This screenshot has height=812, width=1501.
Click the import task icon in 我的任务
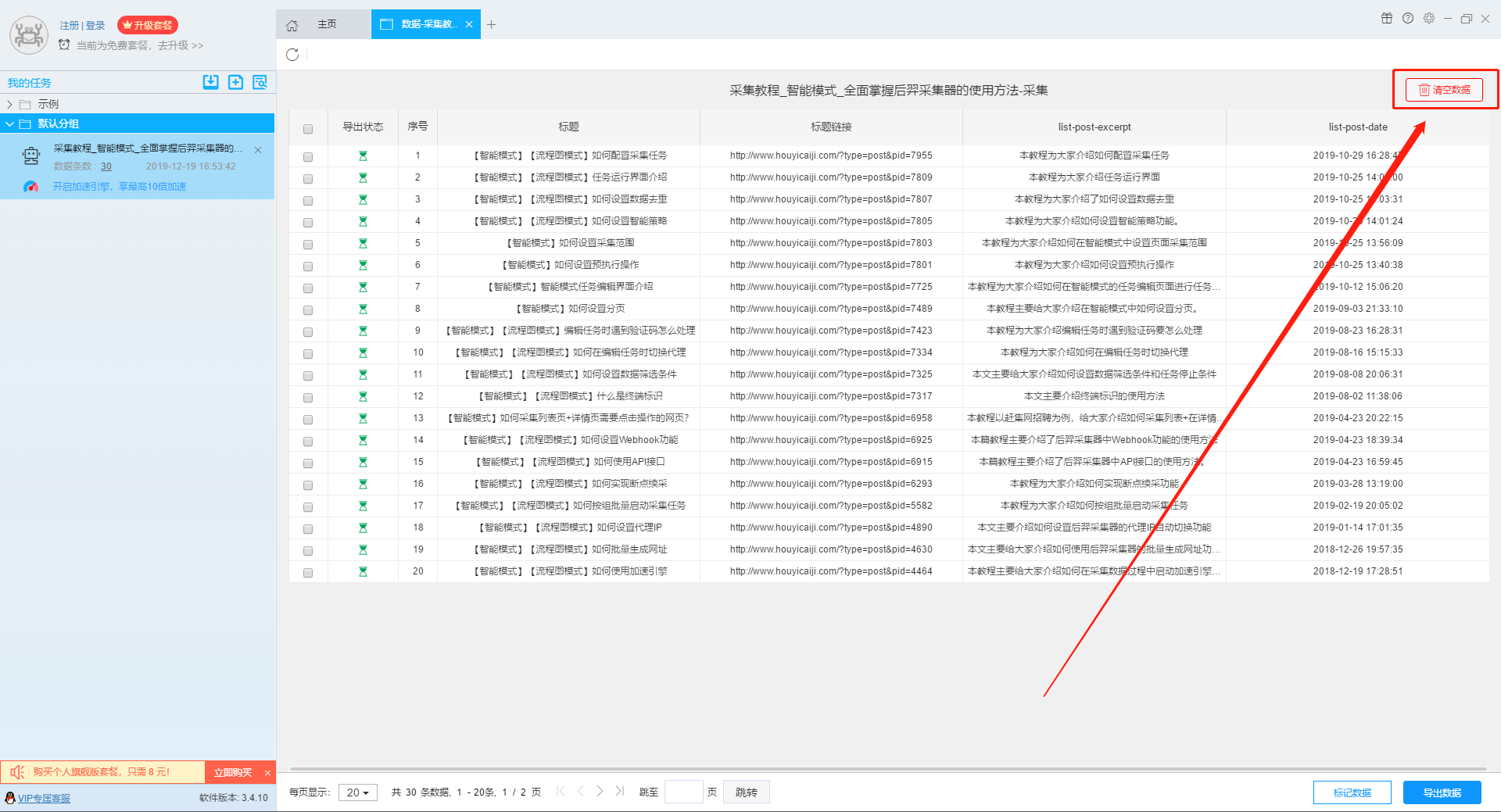coord(210,82)
